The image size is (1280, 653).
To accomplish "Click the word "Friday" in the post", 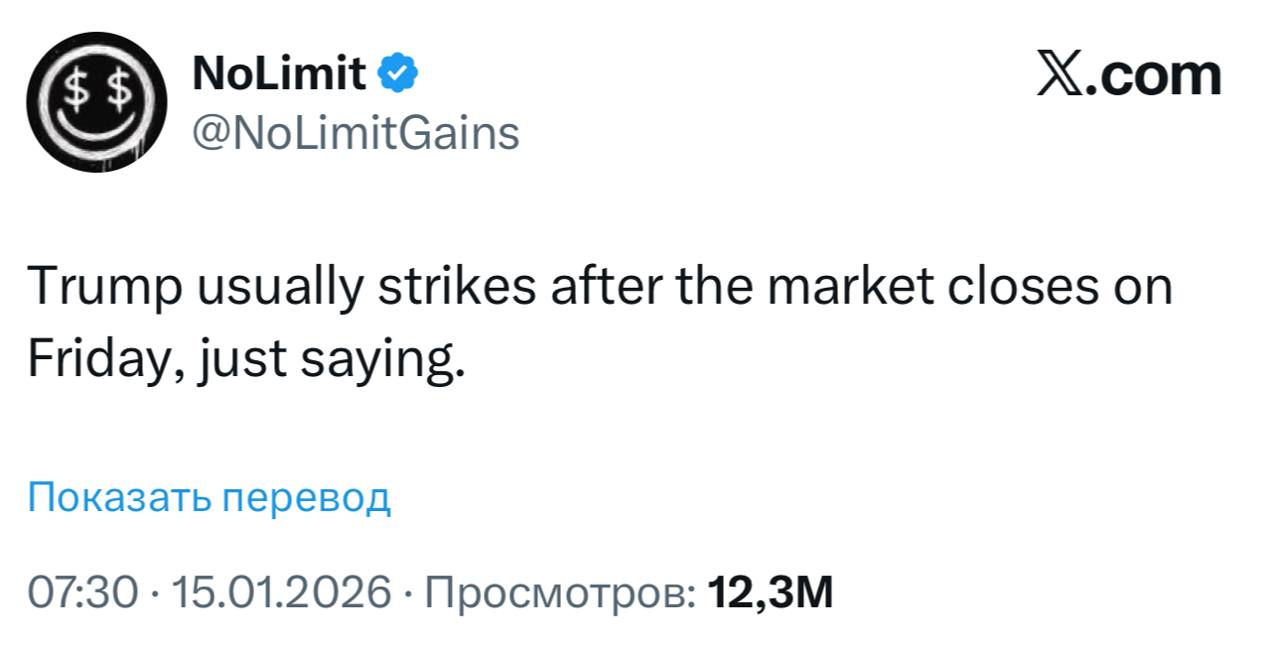I will [x=90, y=358].
